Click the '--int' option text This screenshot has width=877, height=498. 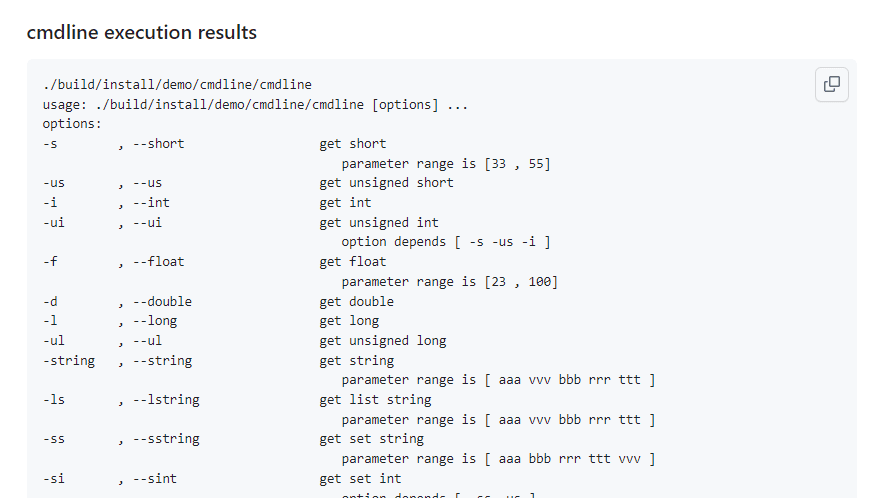151,203
